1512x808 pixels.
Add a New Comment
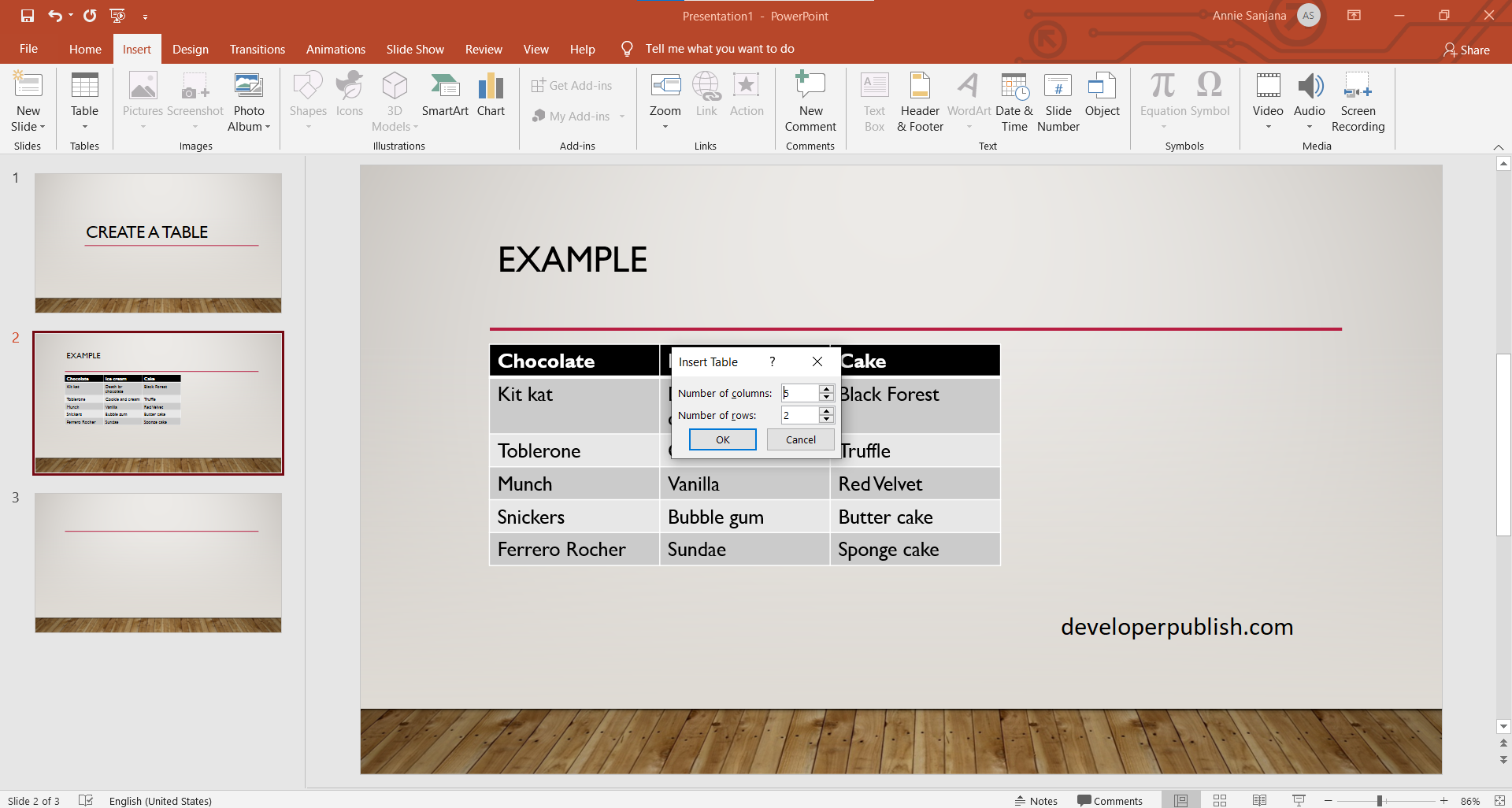pos(810,102)
